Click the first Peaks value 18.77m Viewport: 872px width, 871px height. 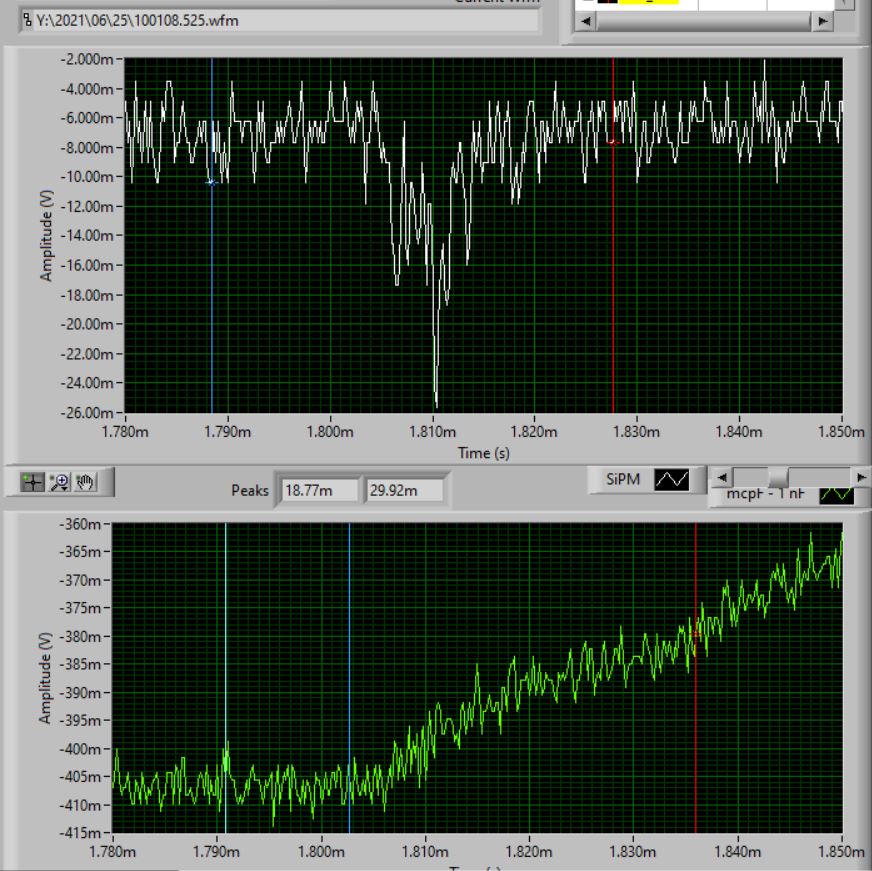point(320,491)
